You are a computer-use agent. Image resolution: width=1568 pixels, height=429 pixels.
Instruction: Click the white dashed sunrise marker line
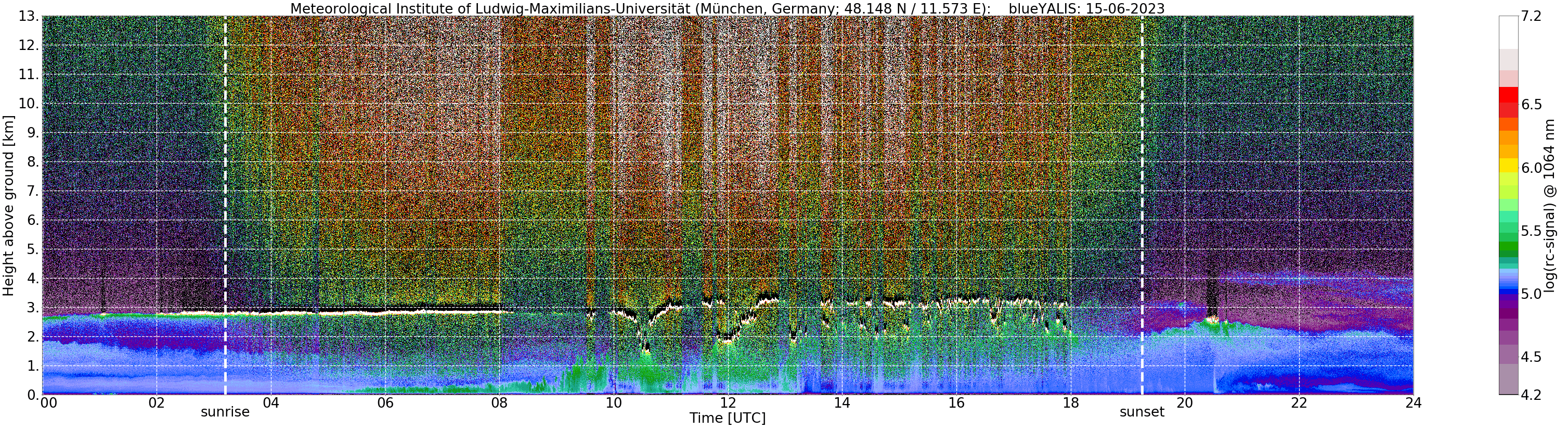tap(225, 205)
